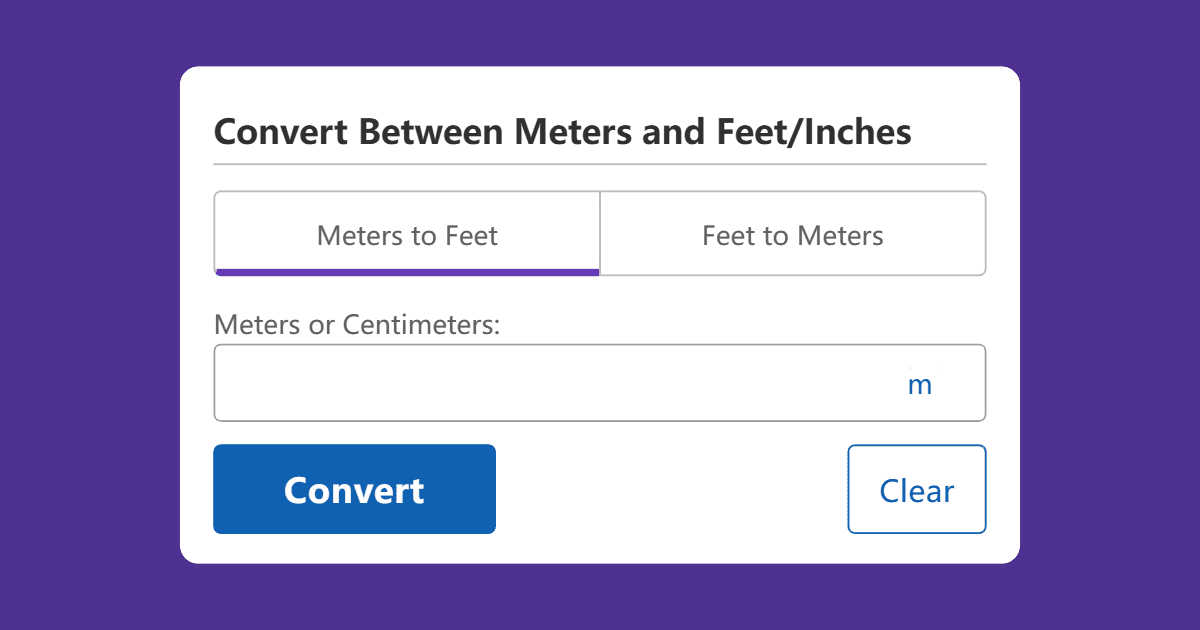Viewport: 1200px width, 630px height.
Task: Reactivate the Meters to Feet conversion mode
Action: [x=406, y=234]
